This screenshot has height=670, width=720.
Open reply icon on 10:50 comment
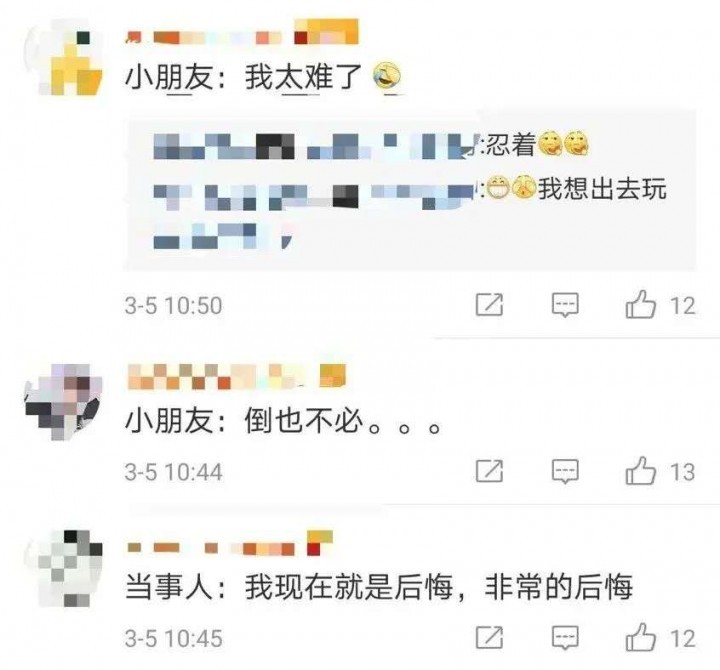coord(565,305)
